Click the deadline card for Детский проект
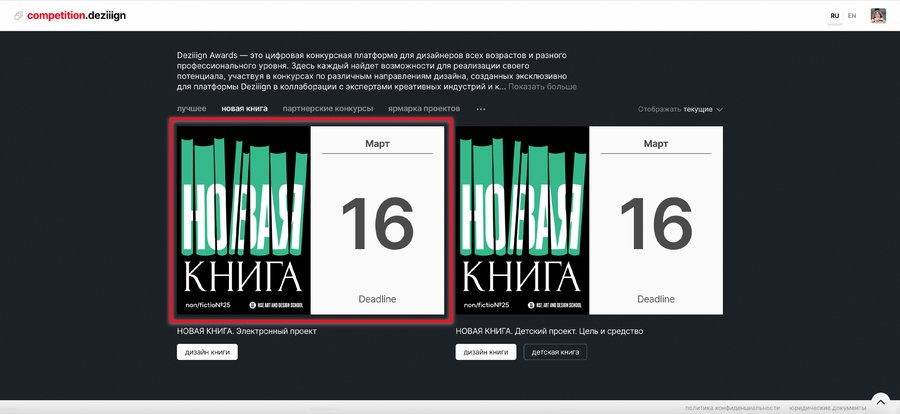The image size is (900, 414). (656, 220)
